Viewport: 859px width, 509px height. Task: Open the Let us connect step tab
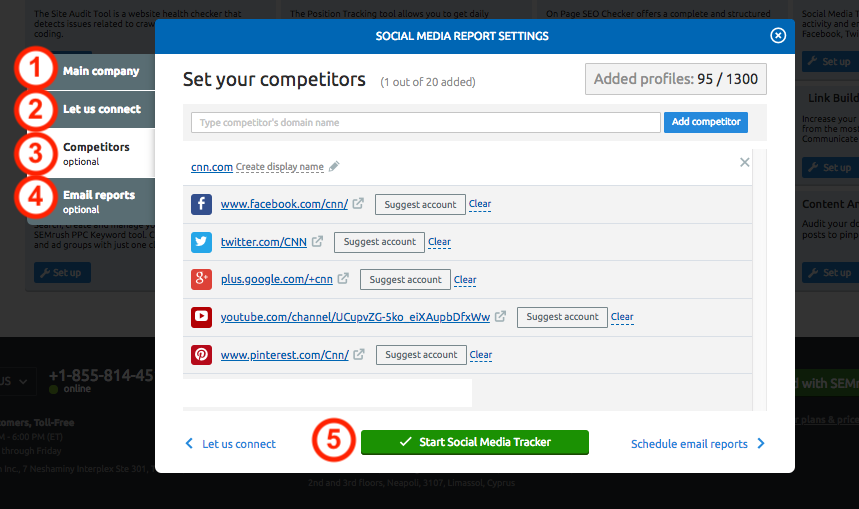(101, 109)
